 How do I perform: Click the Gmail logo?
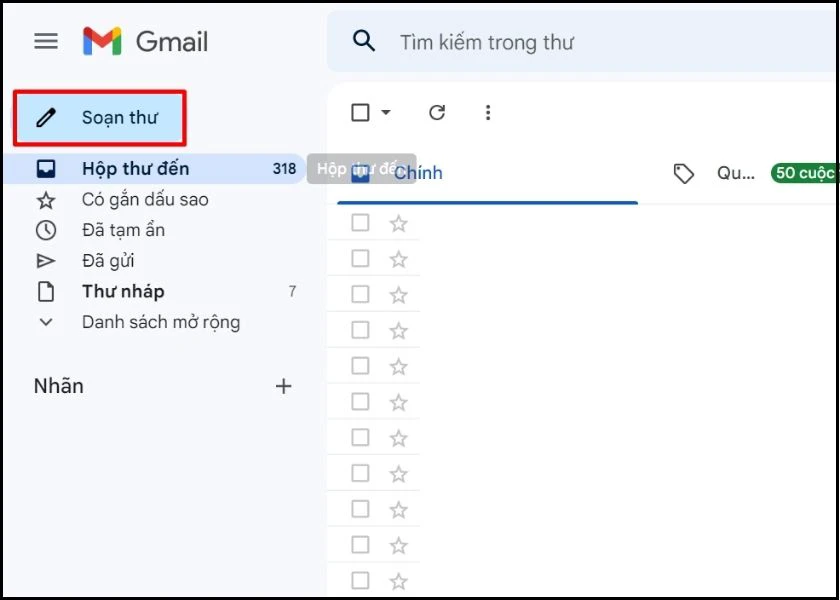tap(145, 41)
